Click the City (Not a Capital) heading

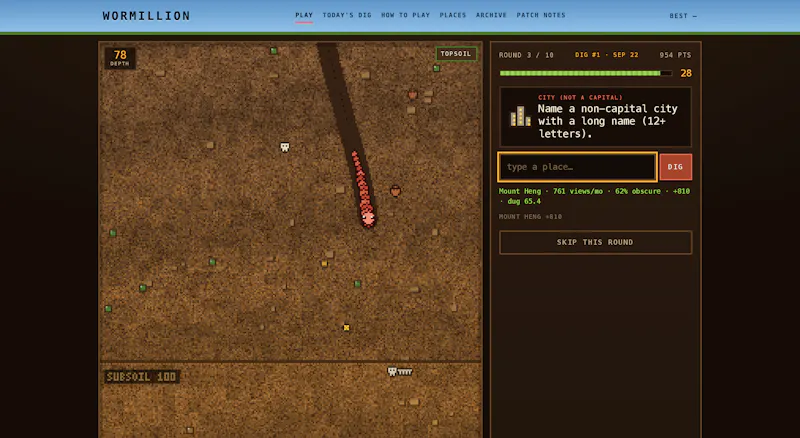click(580, 98)
